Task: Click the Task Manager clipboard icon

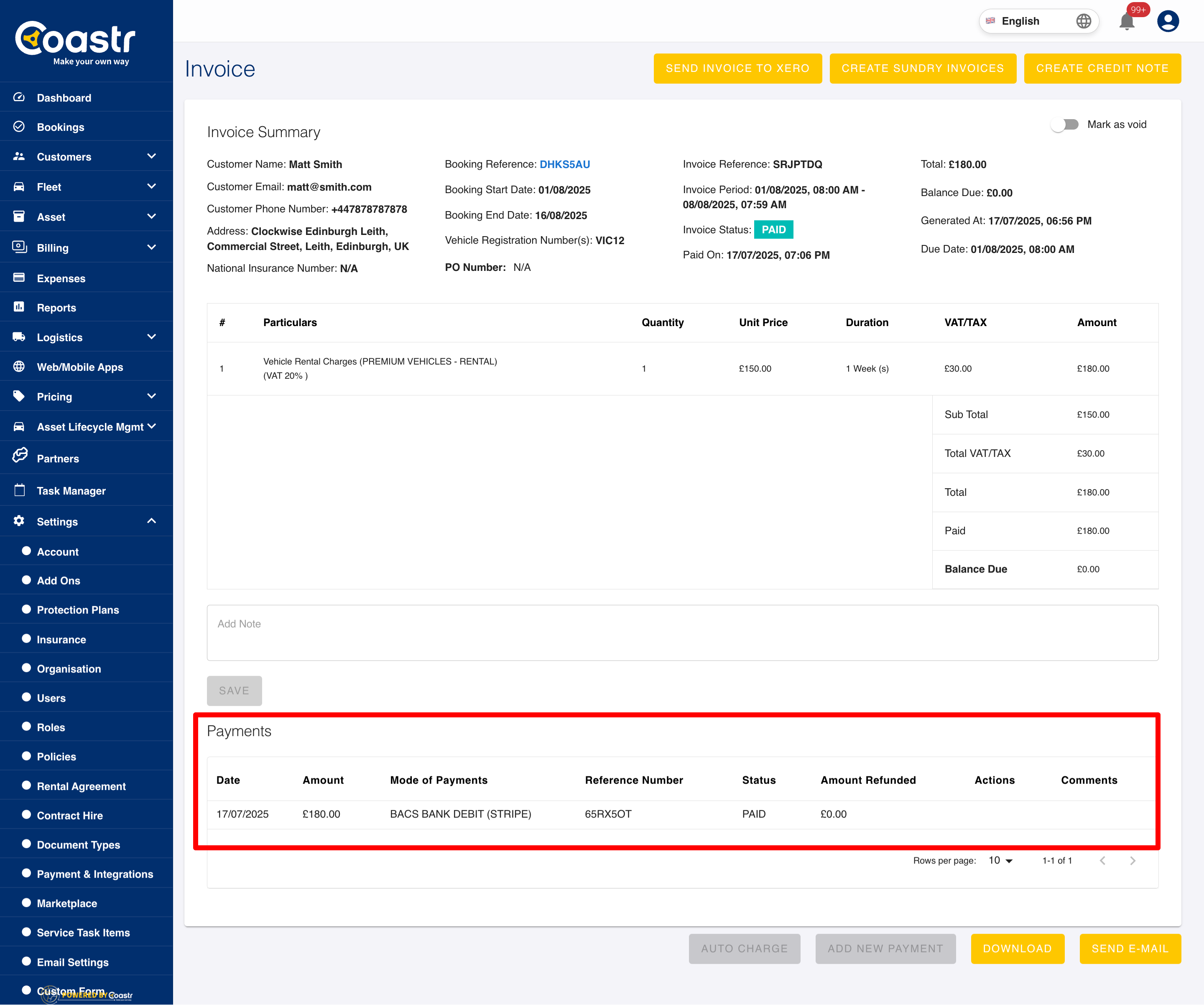Action: tap(20, 490)
